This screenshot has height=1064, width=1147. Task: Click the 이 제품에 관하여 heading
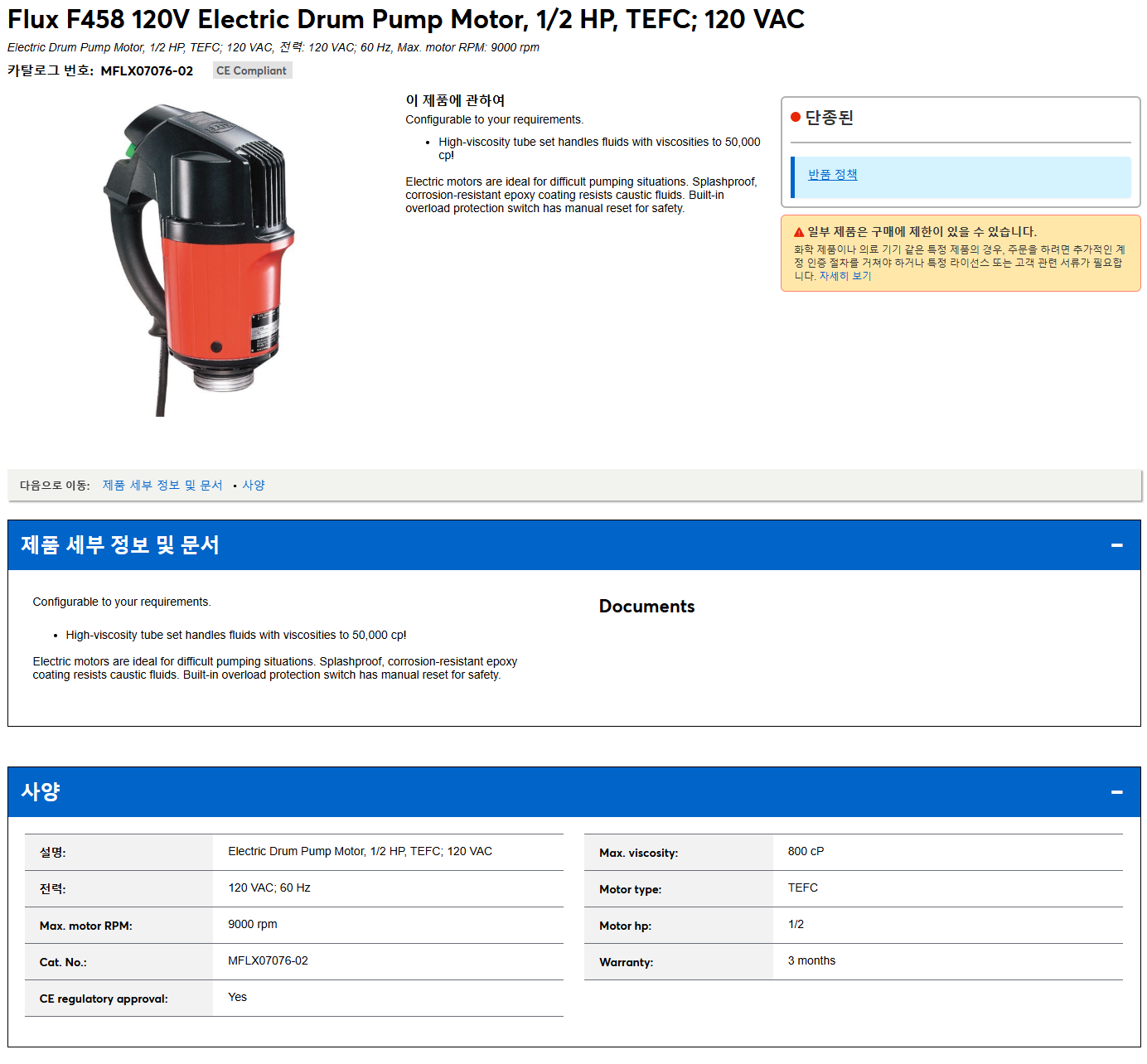pyautogui.click(x=455, y=100)
